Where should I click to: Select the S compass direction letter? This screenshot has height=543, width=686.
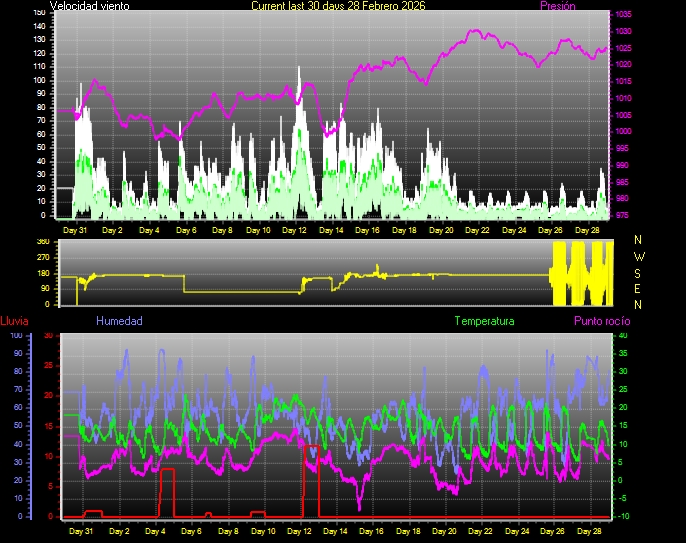tap(639, 272)
